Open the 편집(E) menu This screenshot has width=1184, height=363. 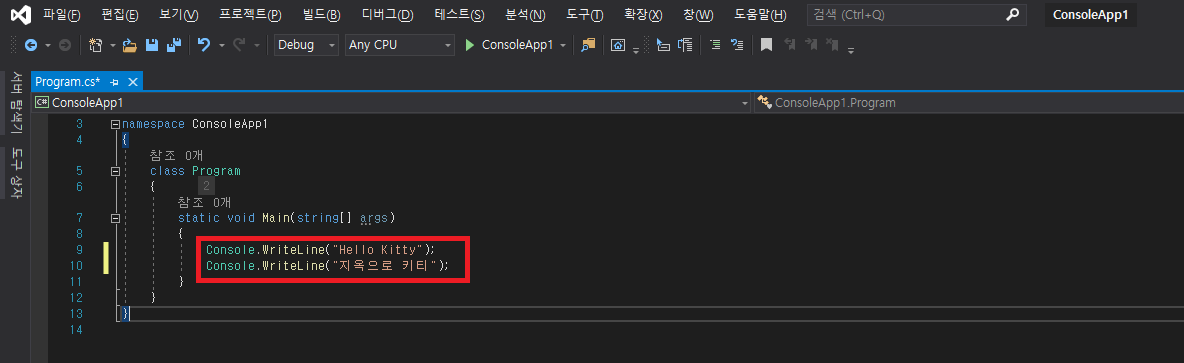coord(120,14)
